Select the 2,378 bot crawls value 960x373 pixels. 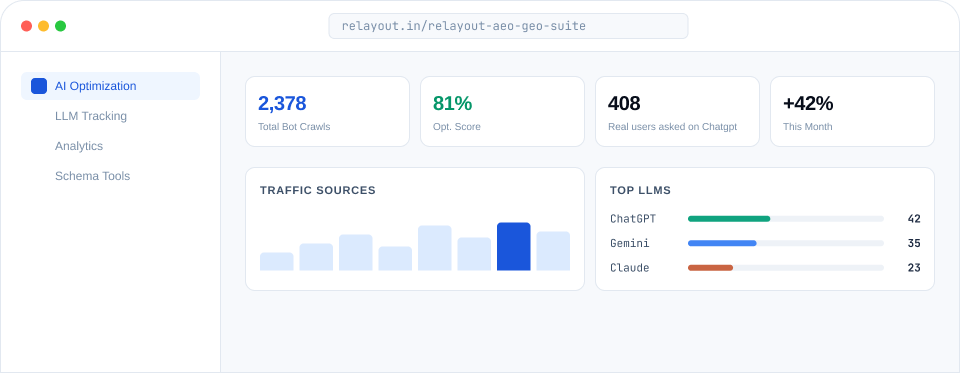click(x=282, y=104)
